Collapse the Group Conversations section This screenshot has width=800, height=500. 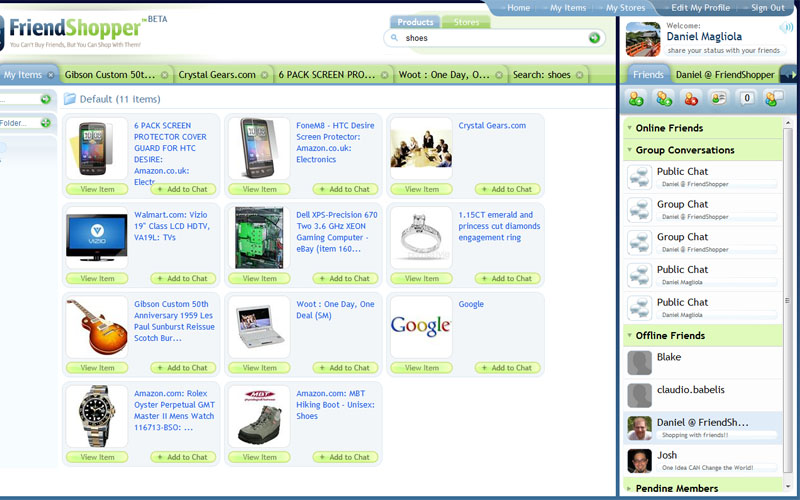point(630,150)
